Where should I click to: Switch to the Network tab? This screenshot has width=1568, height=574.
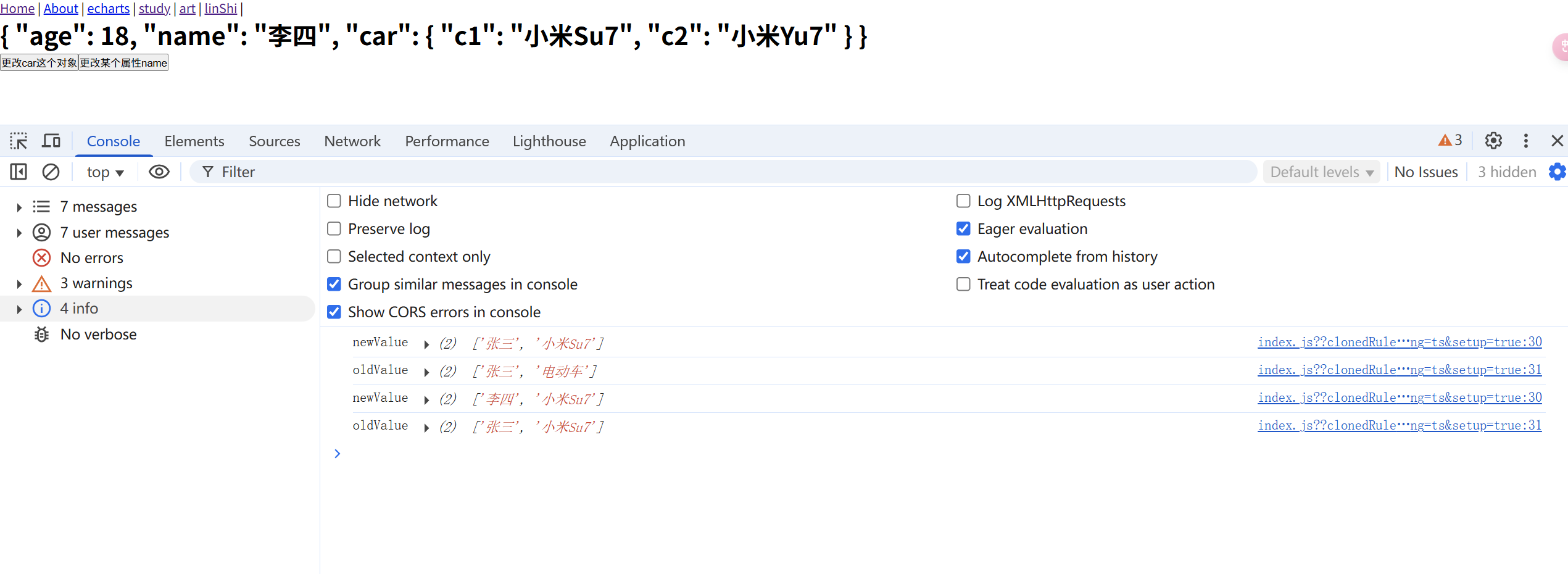[352, 141]
